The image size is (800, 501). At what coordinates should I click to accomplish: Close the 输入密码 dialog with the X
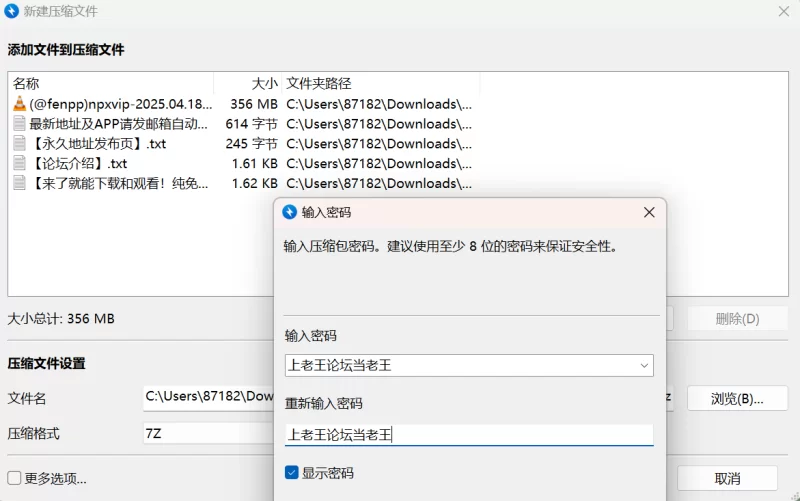[649, 212]
